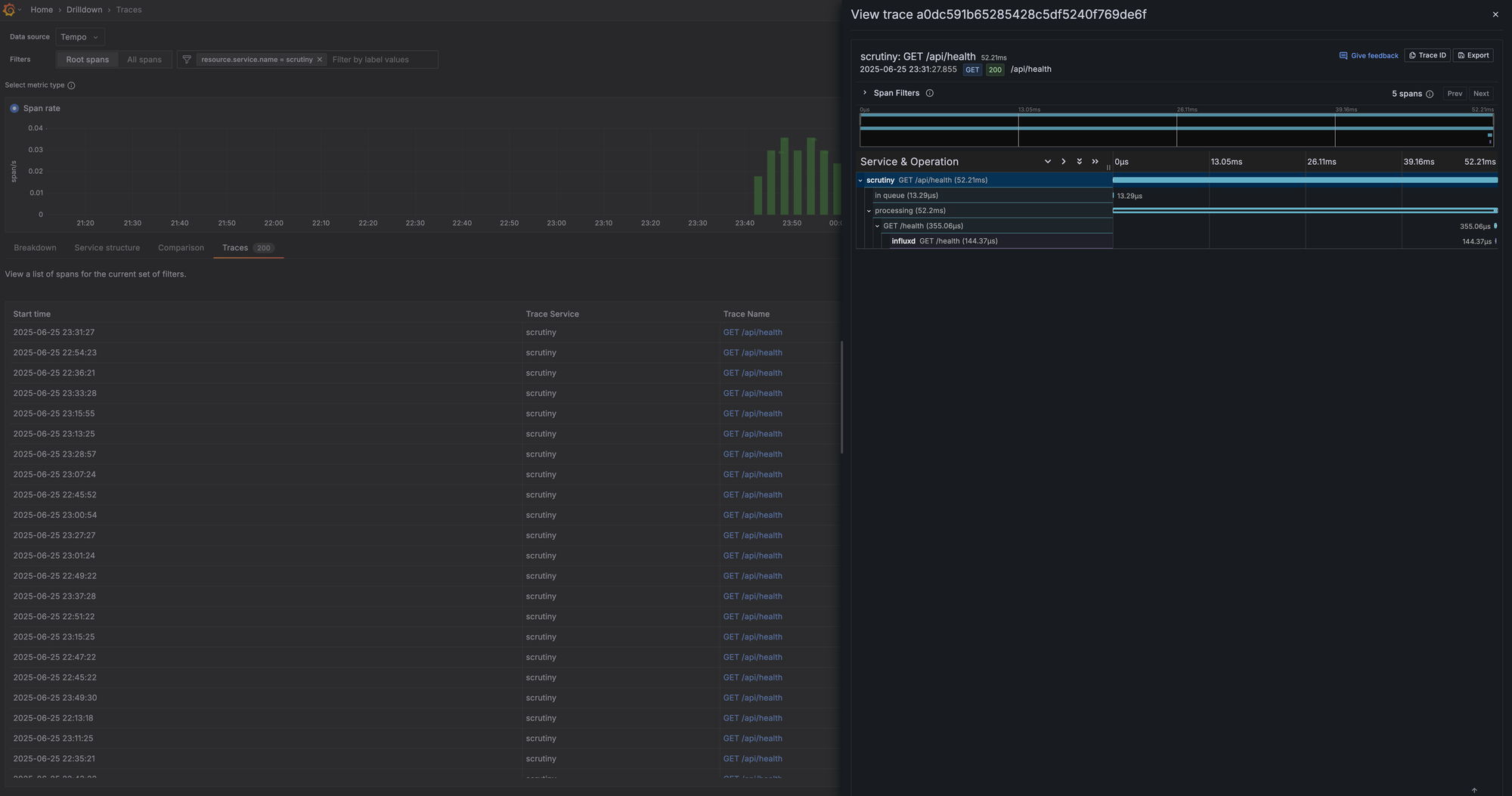Click the column resize handle in trace header
1512x796 pixels.
[1109, 167]
